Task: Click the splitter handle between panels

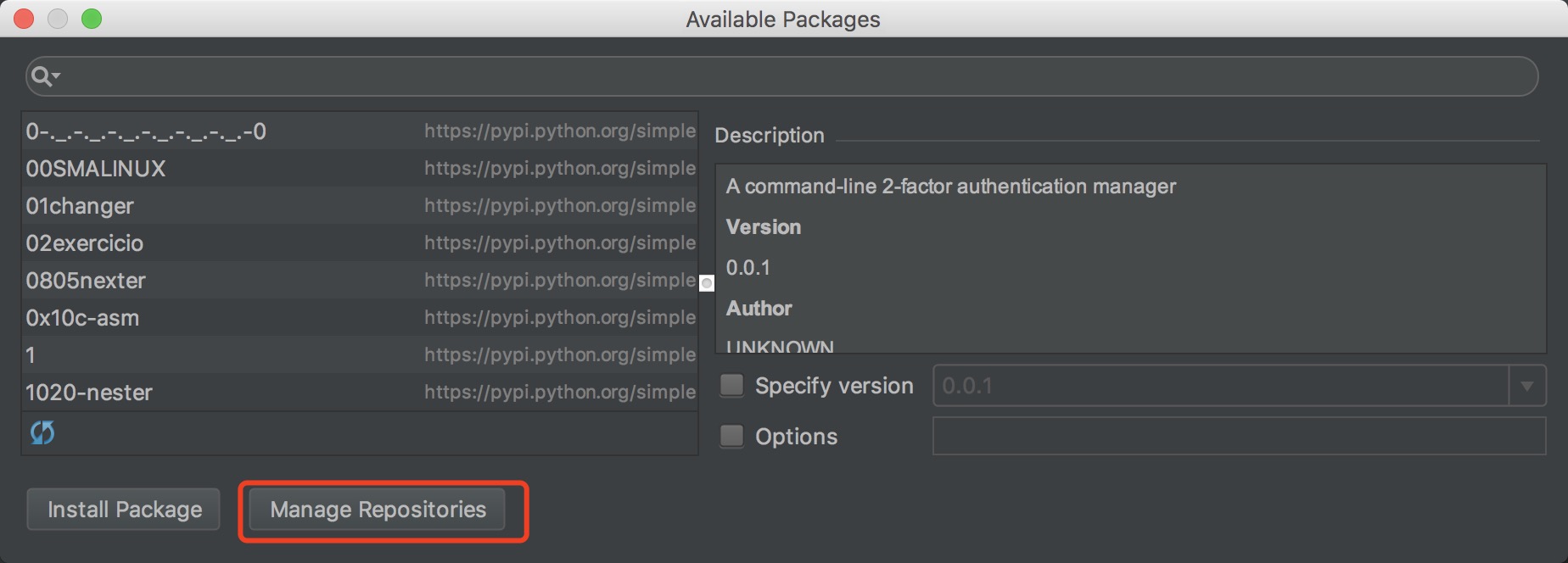Action: pos(707,283)
